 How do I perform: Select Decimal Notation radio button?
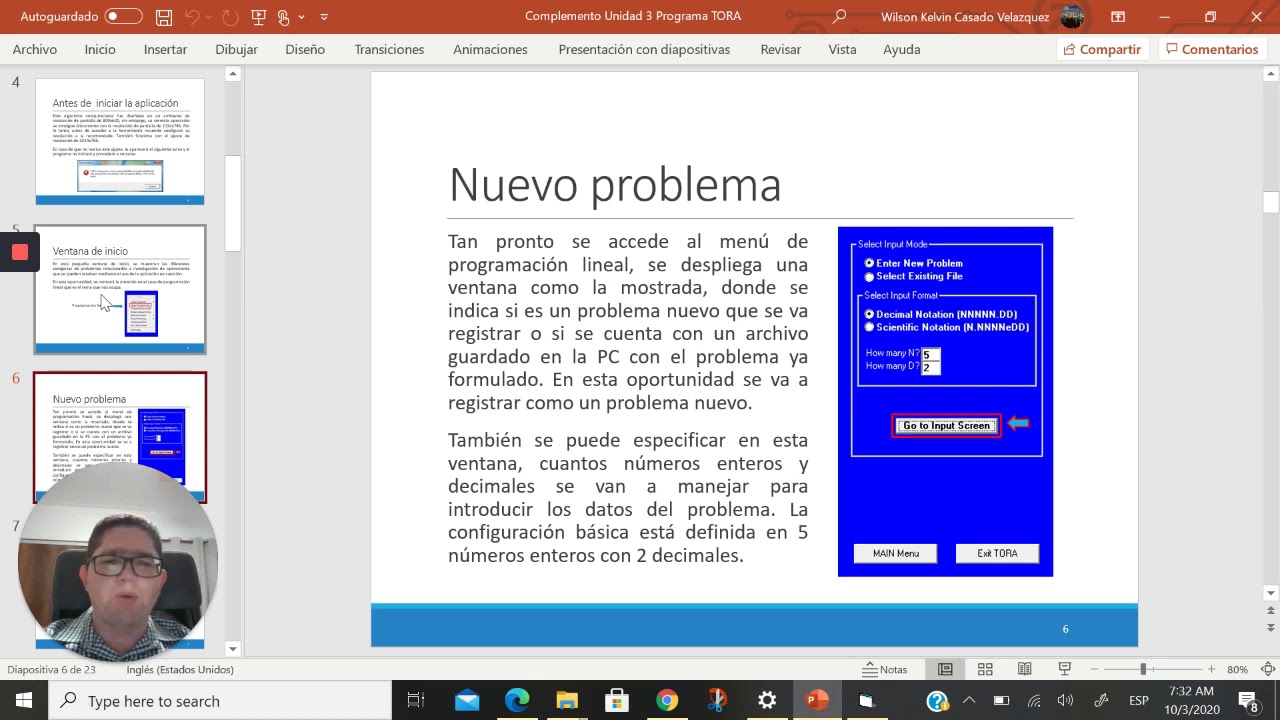869,314
